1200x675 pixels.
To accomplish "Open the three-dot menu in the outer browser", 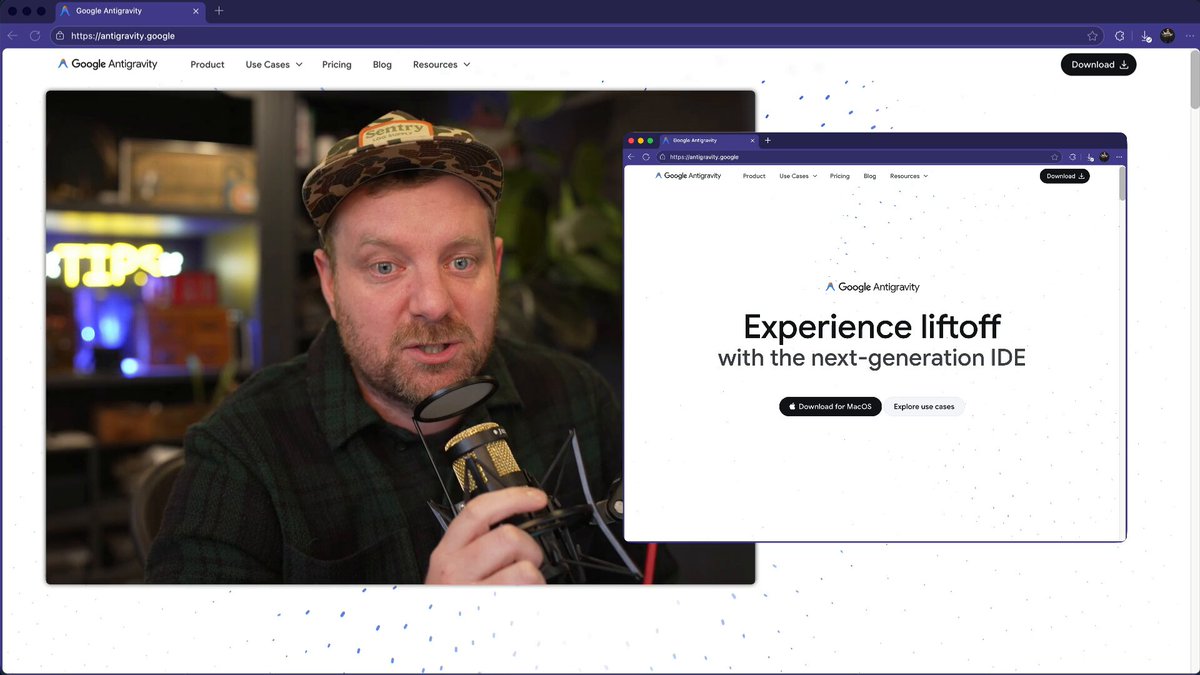I will tap(1189, 35).
